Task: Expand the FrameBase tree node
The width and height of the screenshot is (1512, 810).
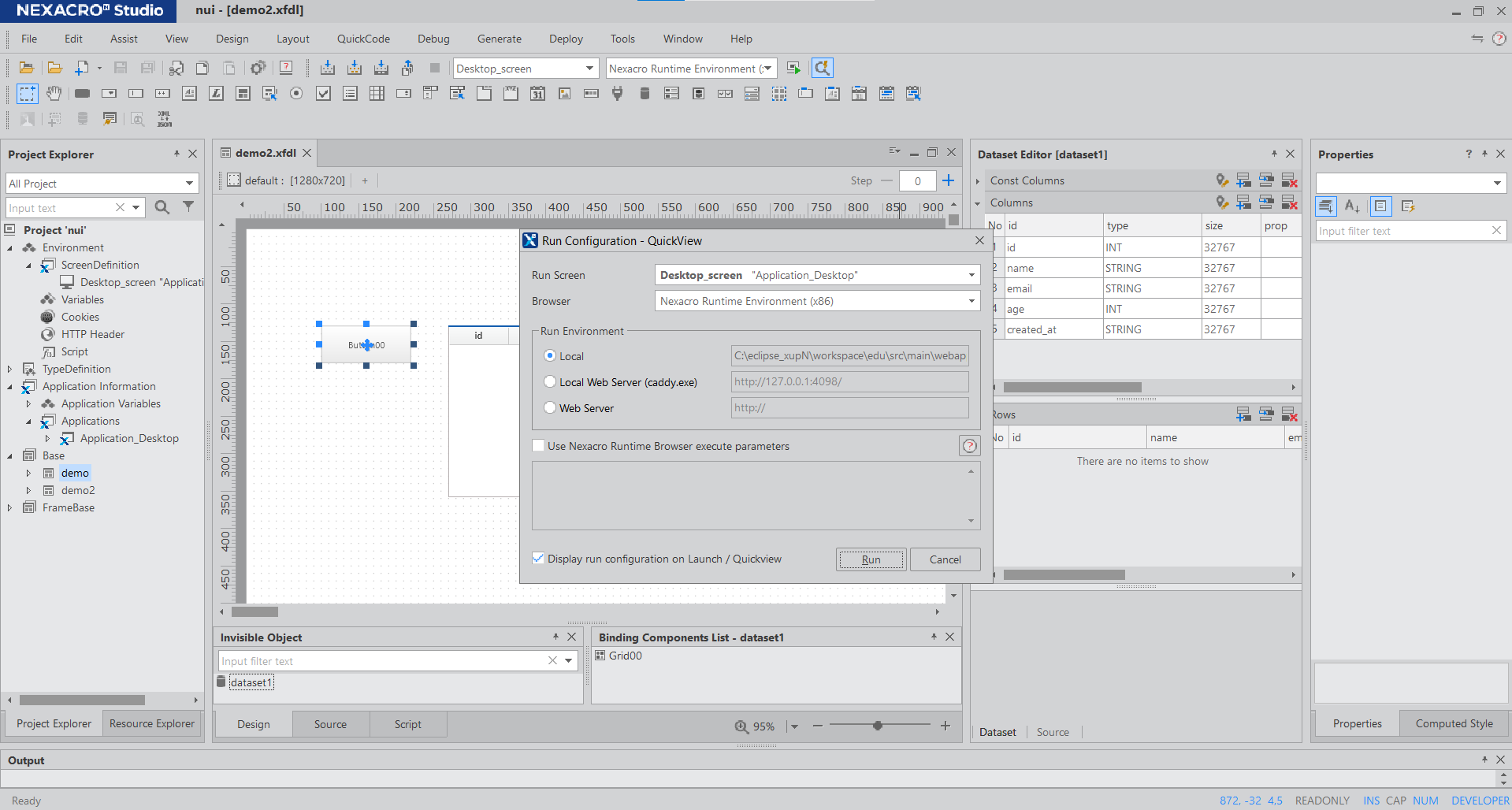Action: (x=9, y=508)
